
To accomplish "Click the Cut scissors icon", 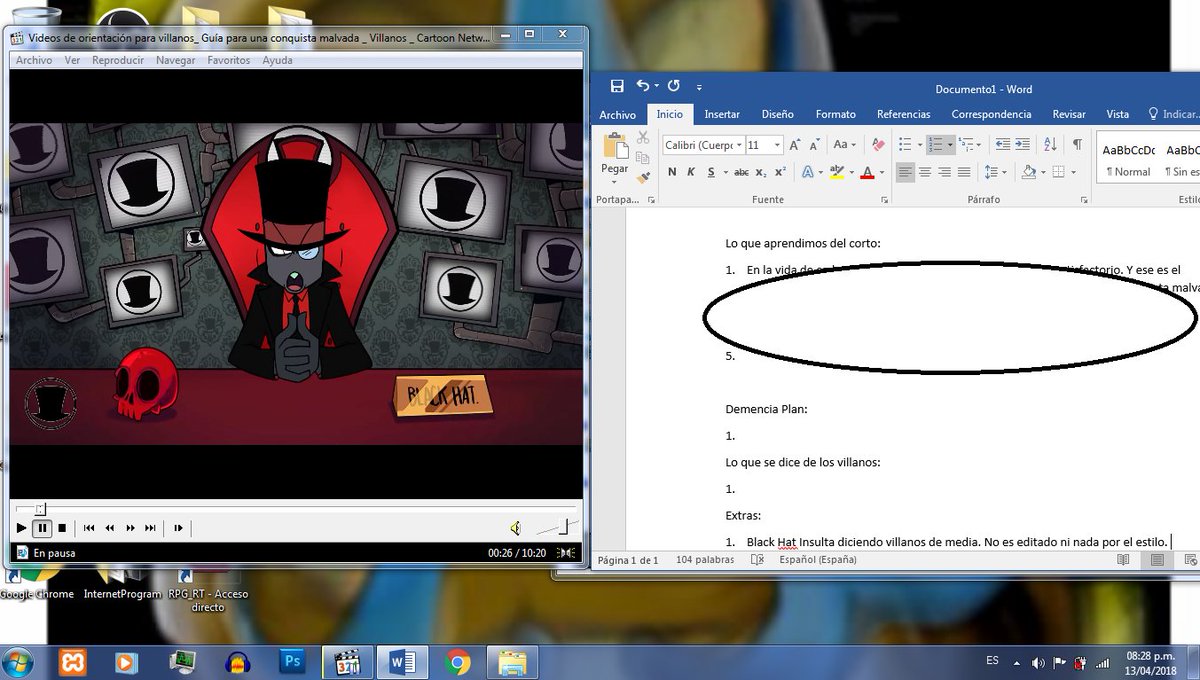I will (643, 138).
